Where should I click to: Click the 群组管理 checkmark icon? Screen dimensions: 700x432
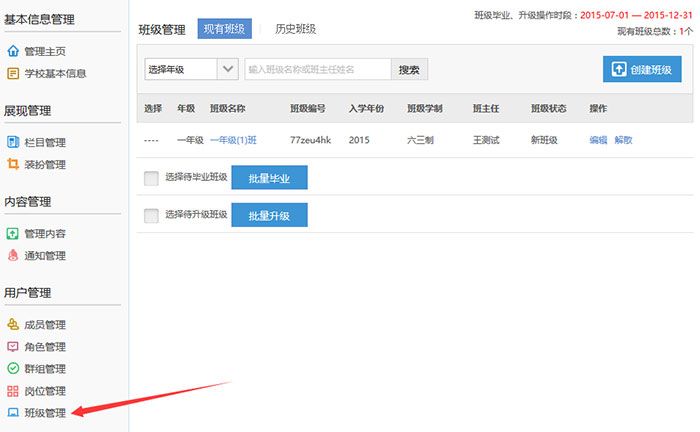13,369
